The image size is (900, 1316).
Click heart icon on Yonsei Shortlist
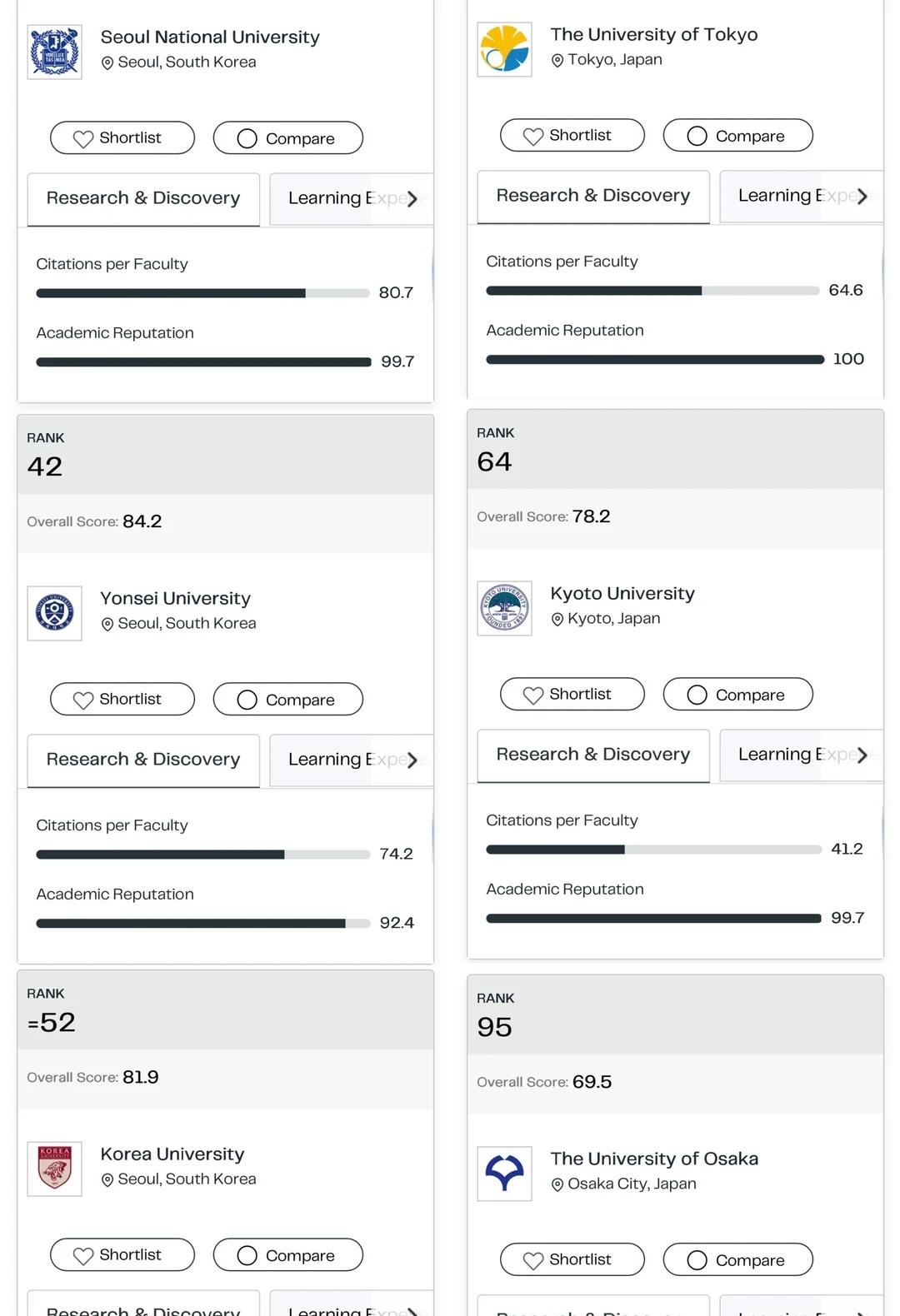(83, 700)
